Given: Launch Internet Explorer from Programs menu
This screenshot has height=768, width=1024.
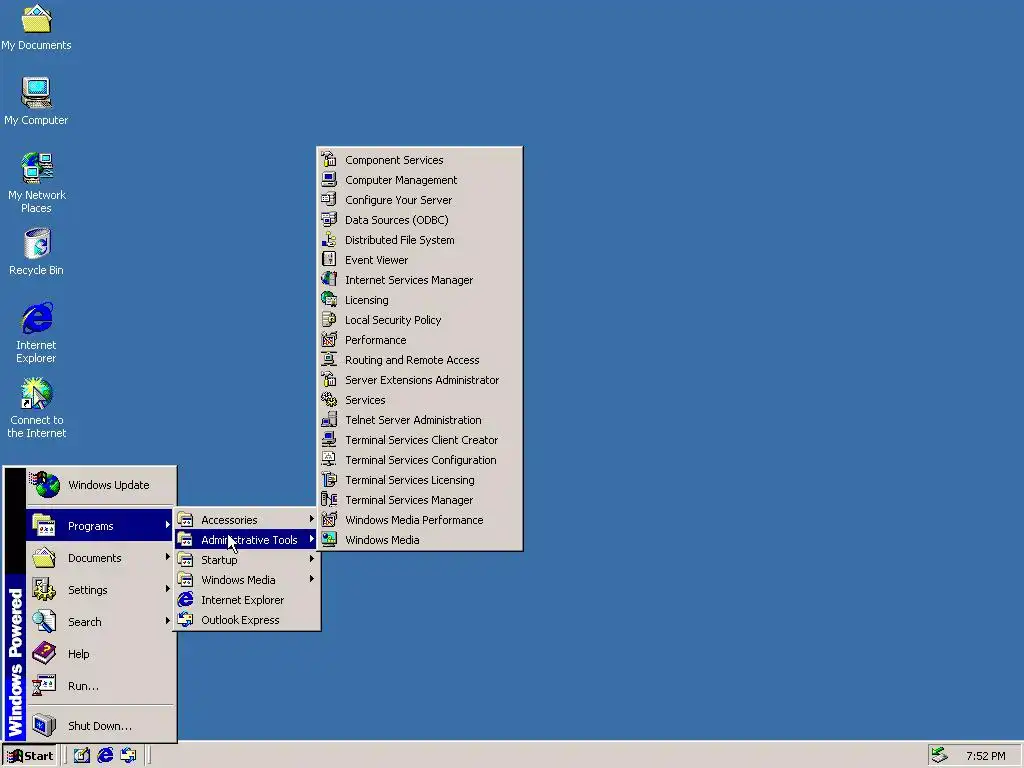Looking at the screenshot, I should coord(247,600).
